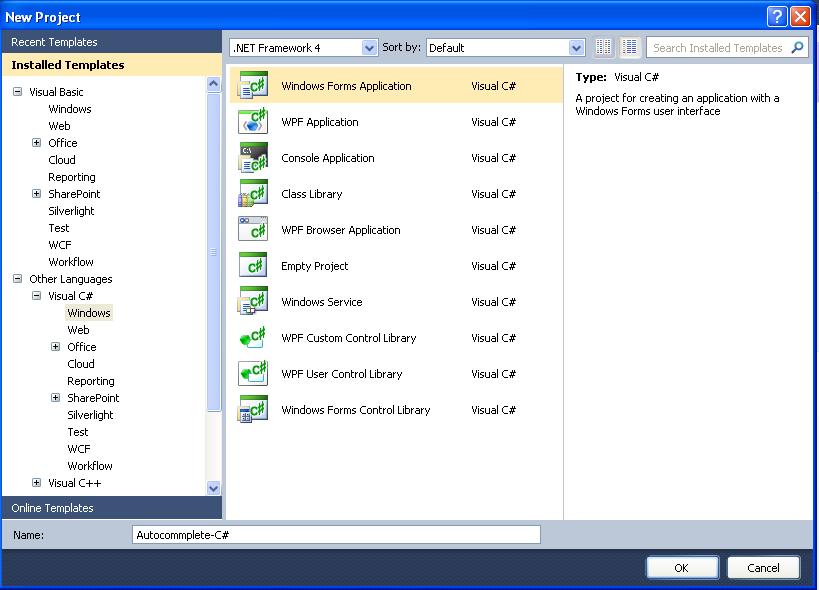Click the 'Empty Project' template name
Screen dimensions: 819x590
[x=314, y=266]
